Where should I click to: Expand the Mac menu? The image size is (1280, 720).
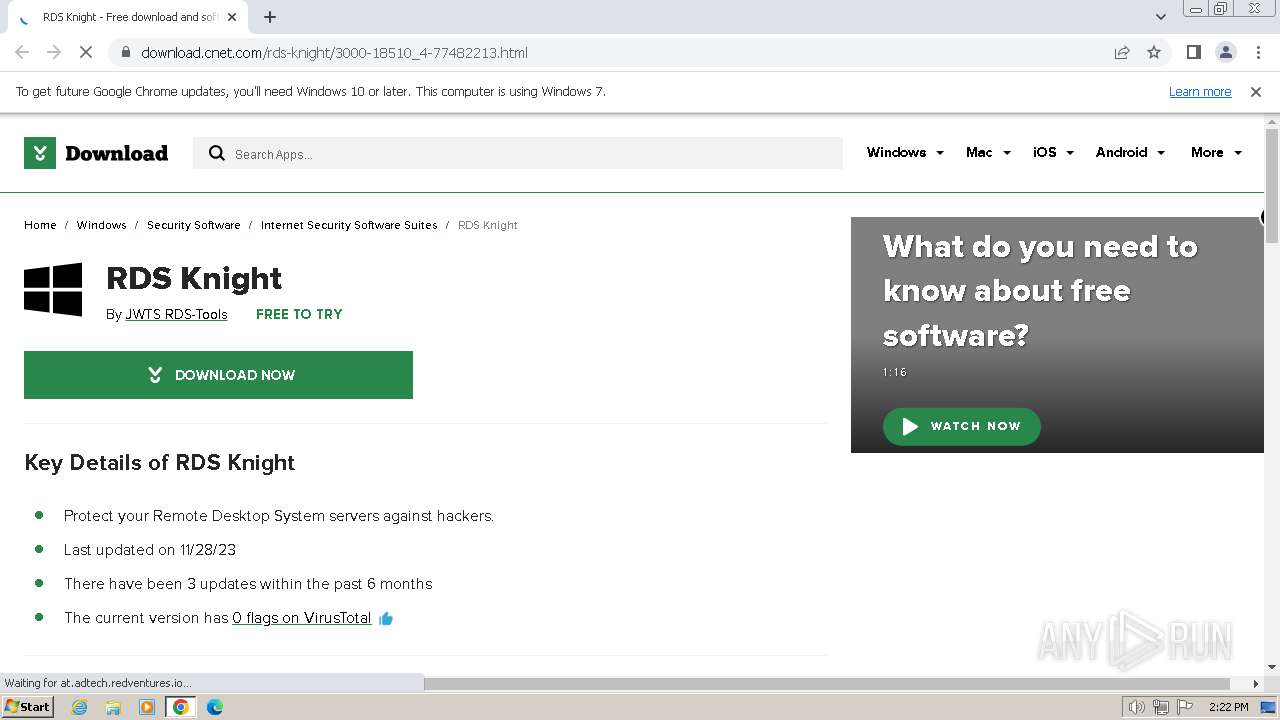point(988,153)
